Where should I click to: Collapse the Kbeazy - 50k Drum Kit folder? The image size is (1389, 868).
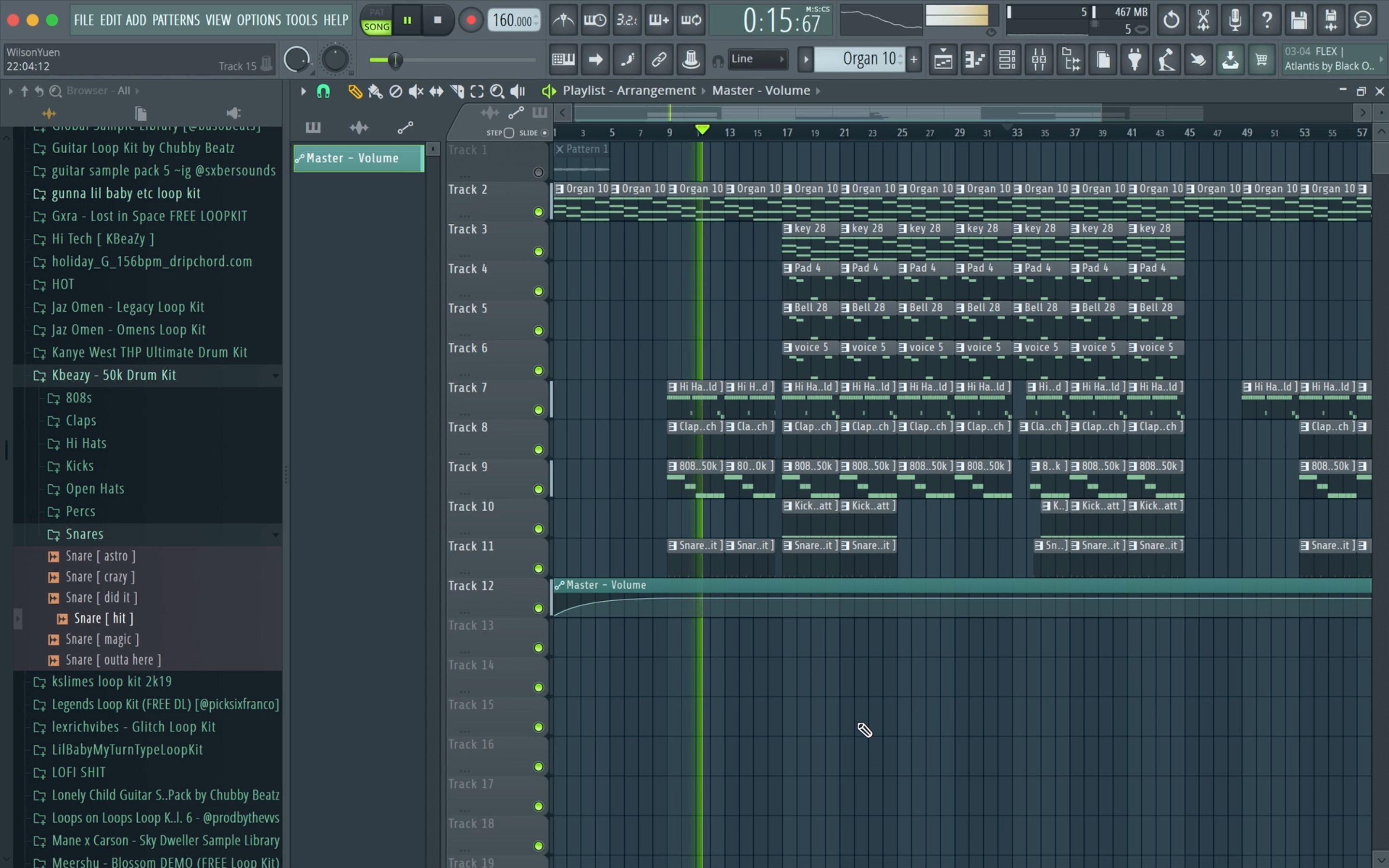[276, 376]
